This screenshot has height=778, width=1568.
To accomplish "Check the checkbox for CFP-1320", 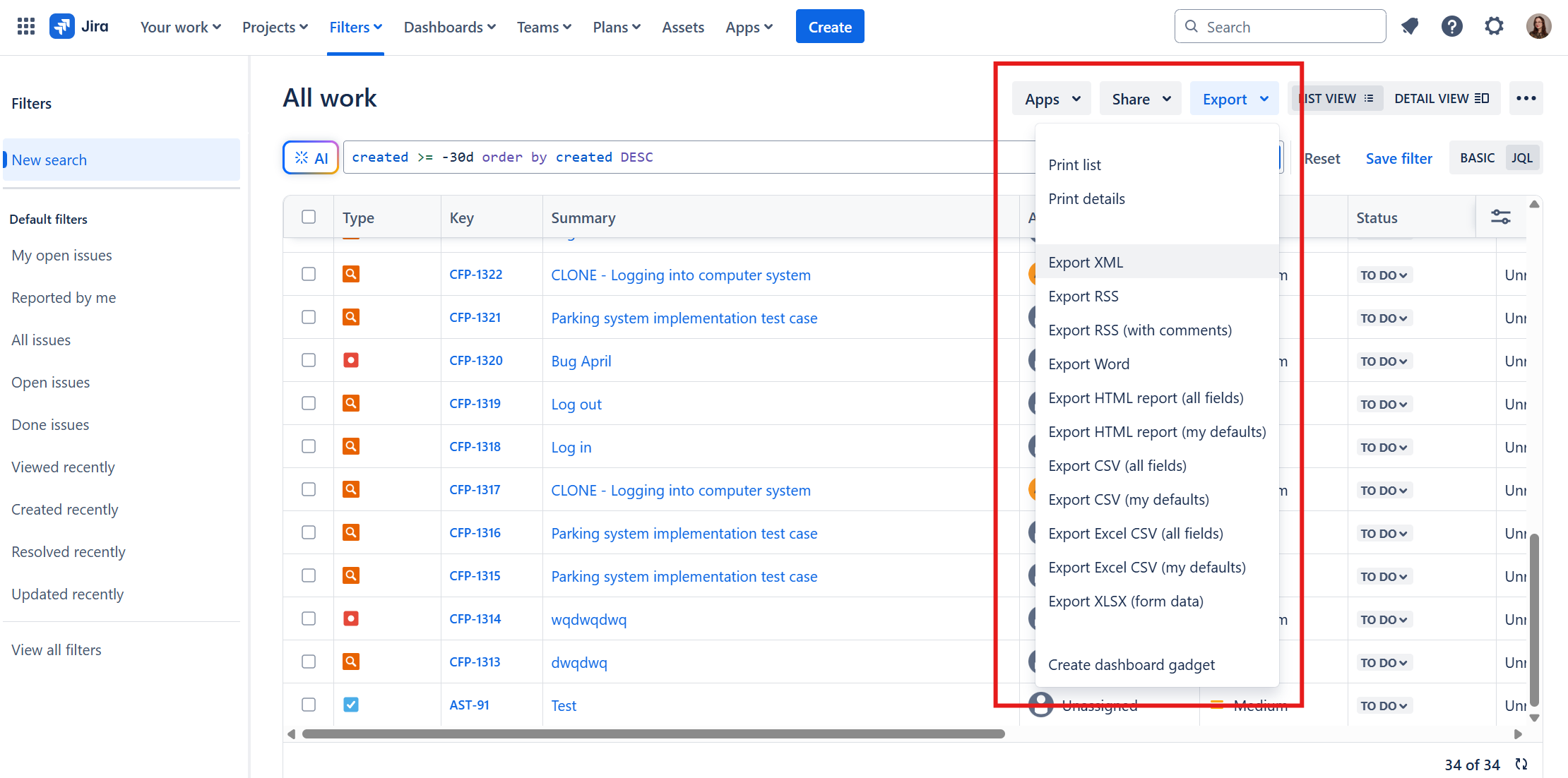I will point(309,360).
